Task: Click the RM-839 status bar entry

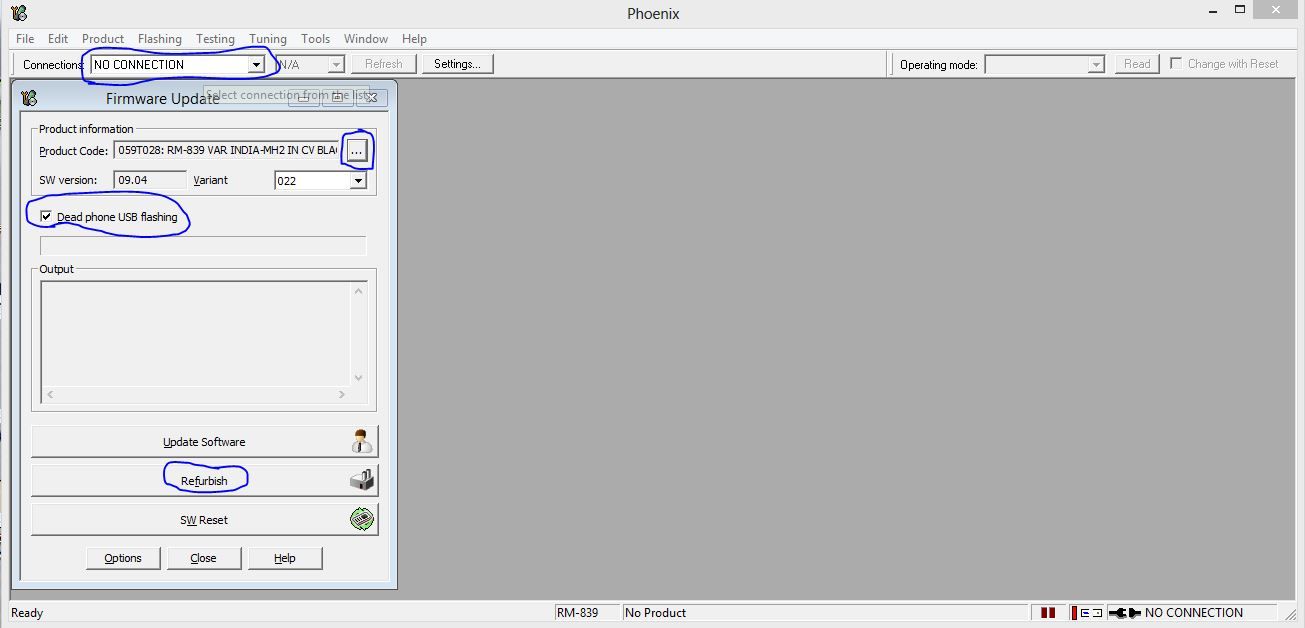Action: tap(587, 612)
